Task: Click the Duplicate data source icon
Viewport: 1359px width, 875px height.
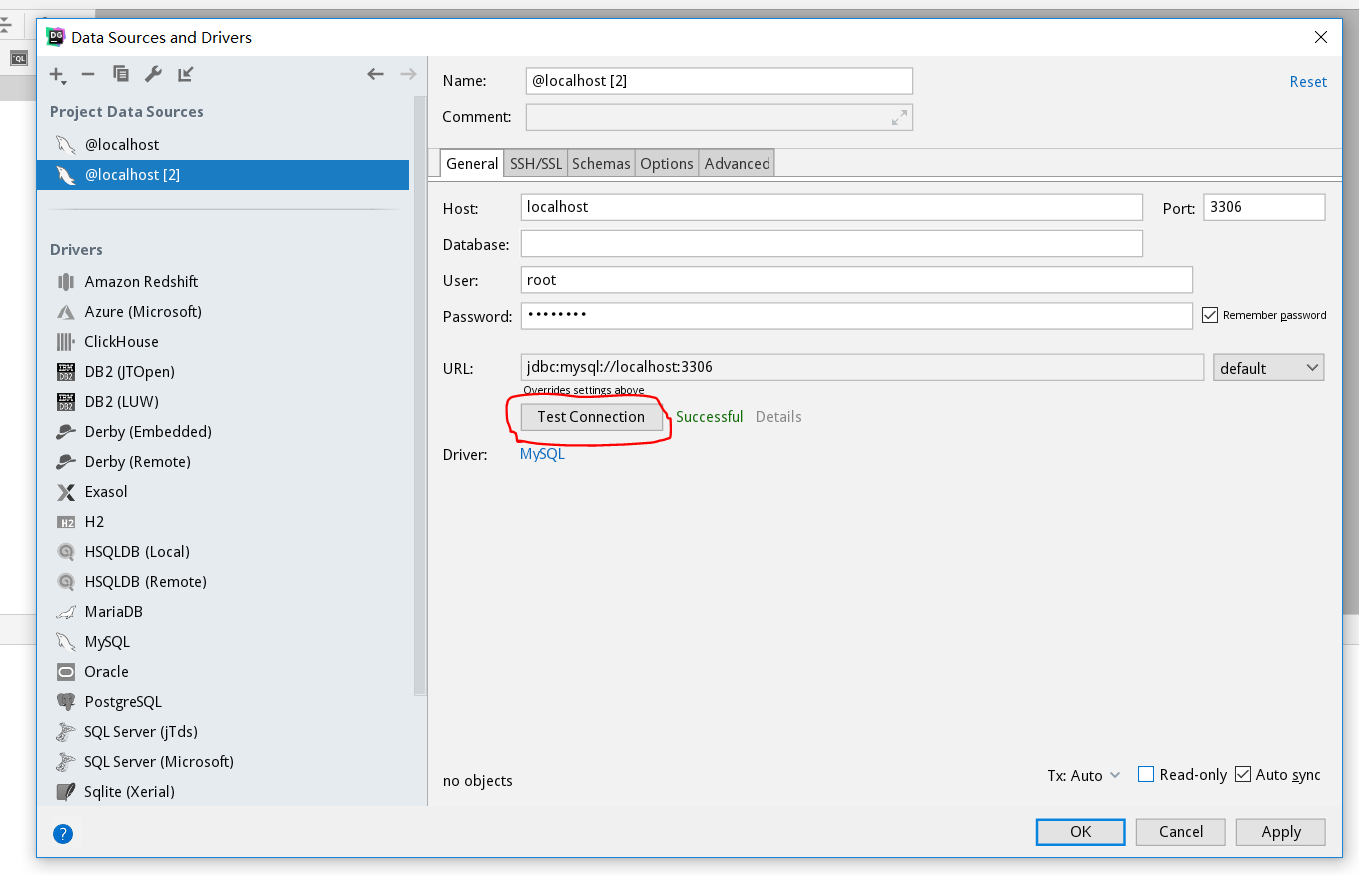Action: (x=121, y=74)
